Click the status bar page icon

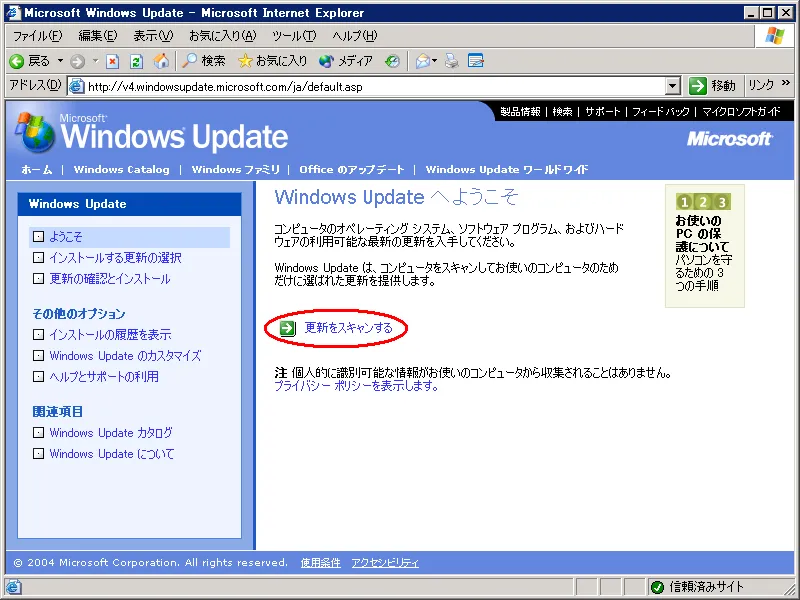[13, 587]
